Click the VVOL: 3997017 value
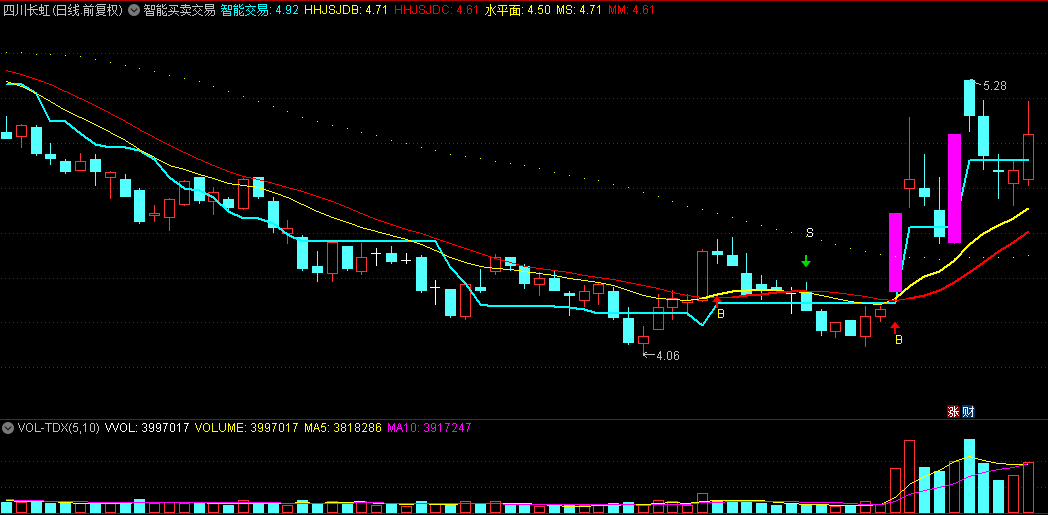Screen dimensions: 1048x515 point(146,427)
